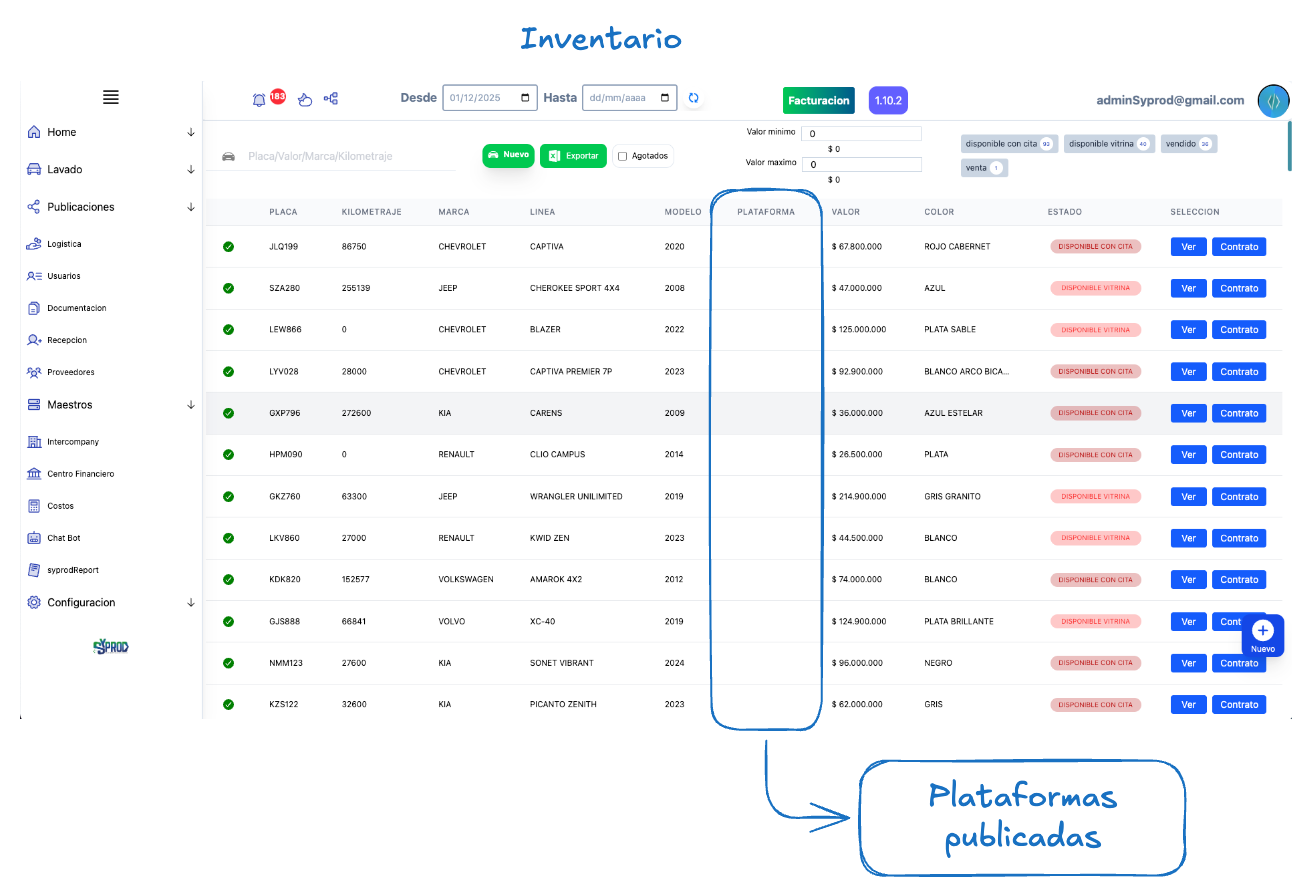Open Chat Bot from the sidebar
Screen dimensions: 1311x895
(x=63, y=538)
